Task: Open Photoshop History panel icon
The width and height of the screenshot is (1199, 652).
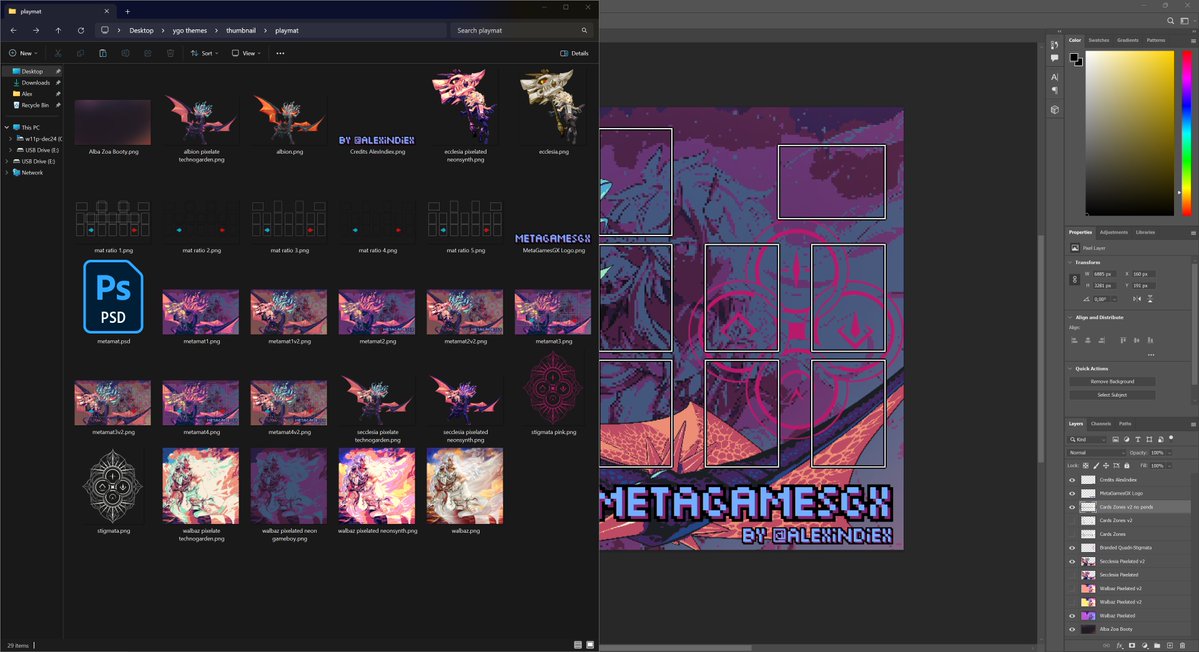Action: click(x=1054, y=45)
